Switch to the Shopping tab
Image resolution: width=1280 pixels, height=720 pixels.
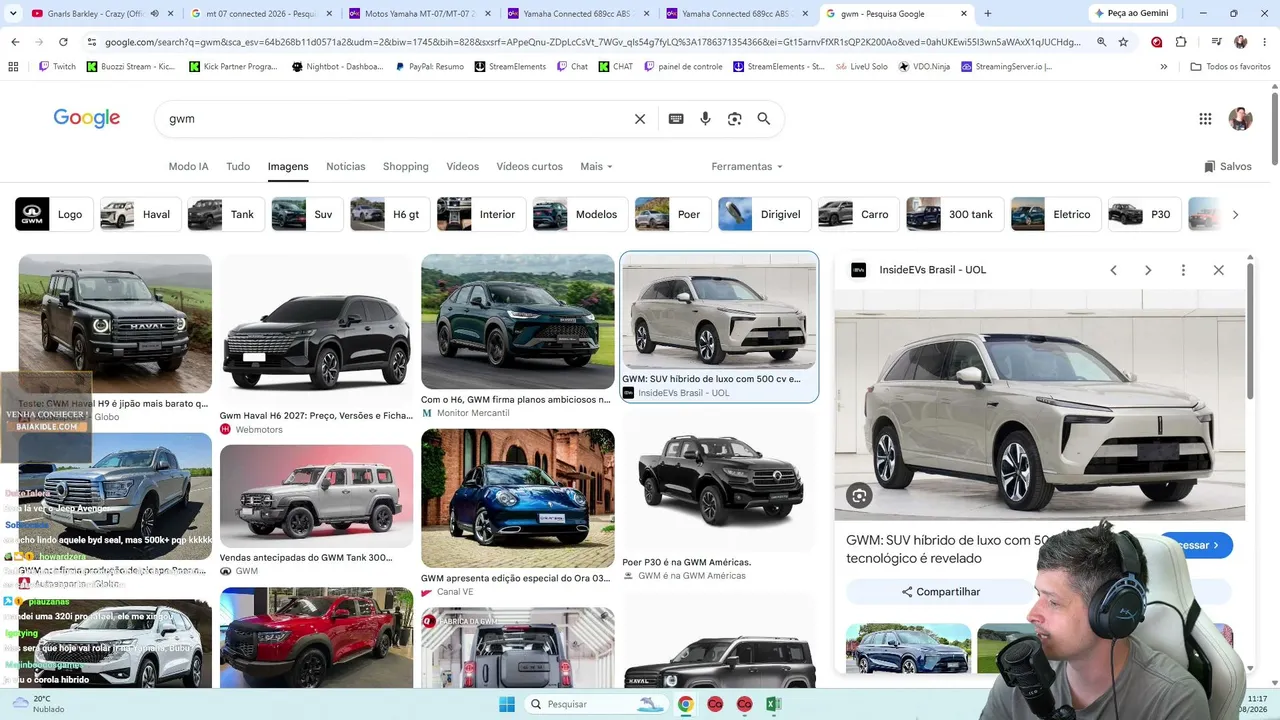(x=406, y=166)
